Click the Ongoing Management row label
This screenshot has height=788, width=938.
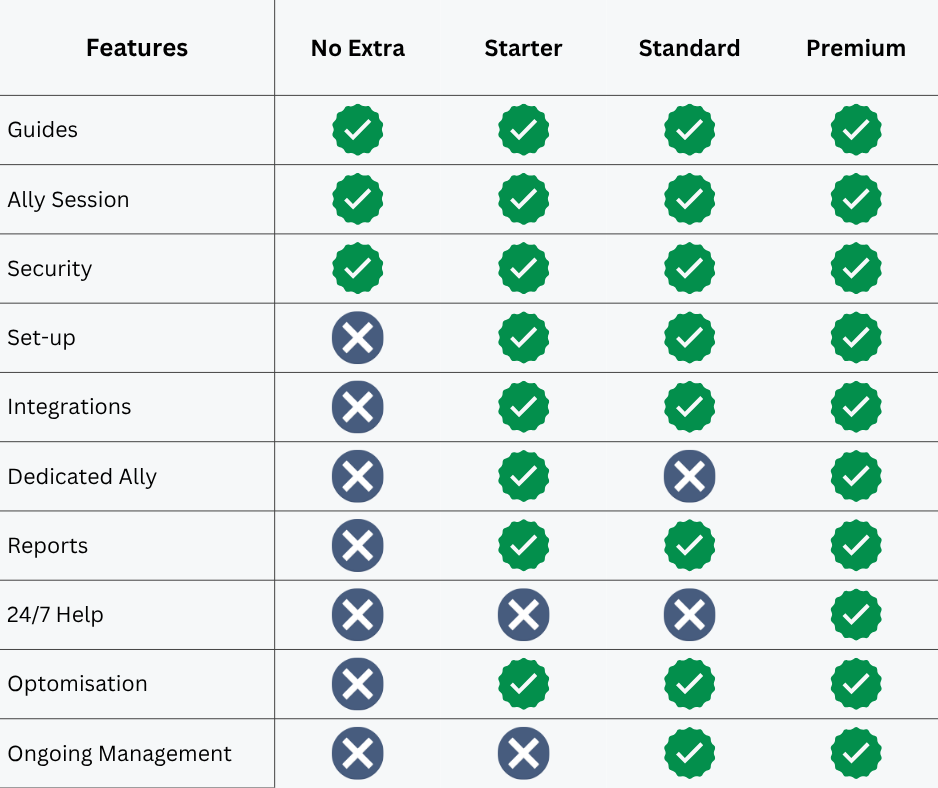119,754
